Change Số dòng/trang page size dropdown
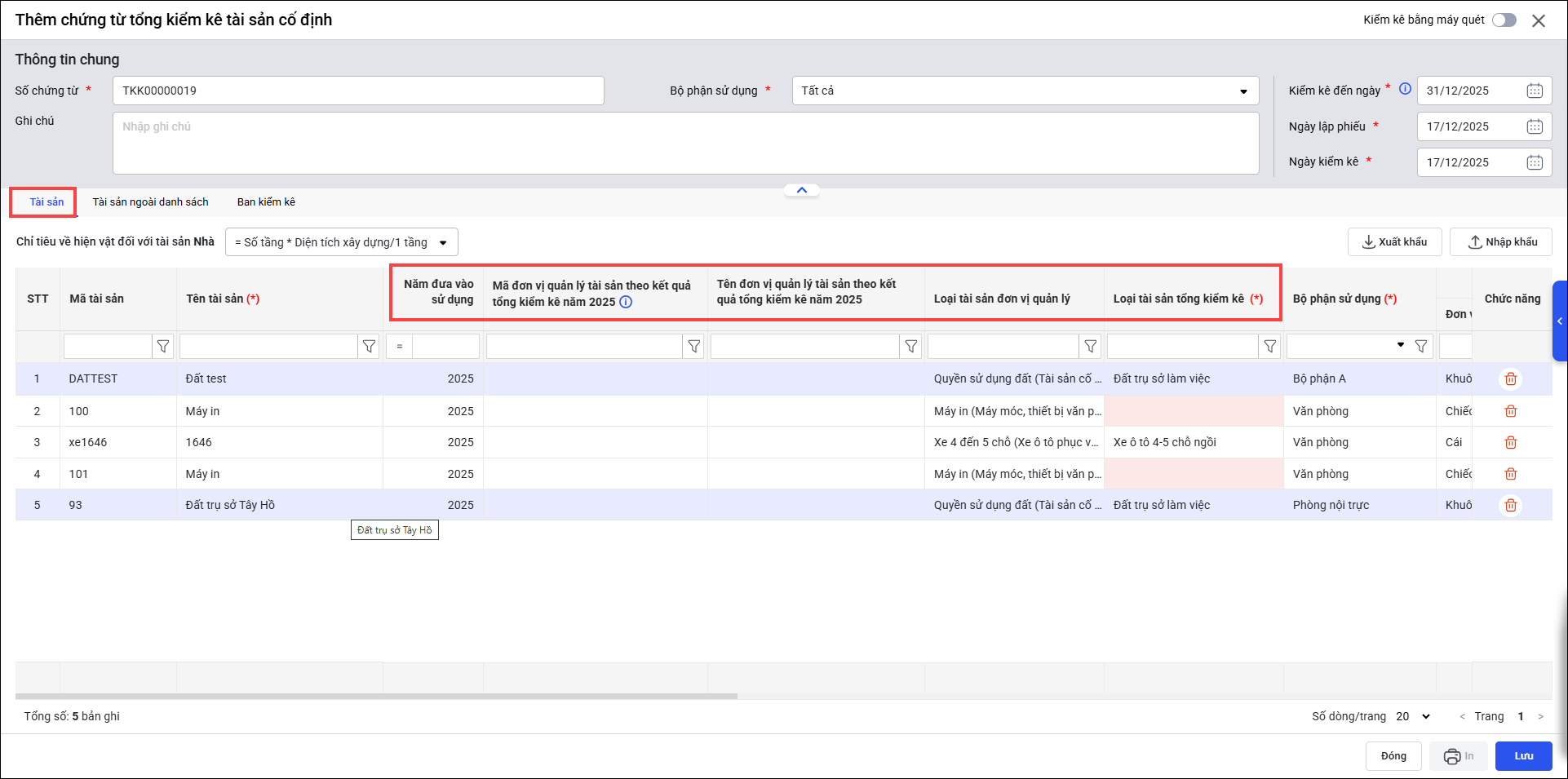This screenshot has width=1568, height=779. 1413,716
